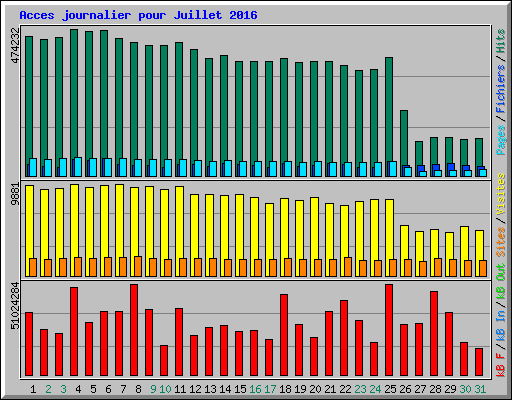Click day label 18 on the x-axis

click(x=285, y=389)
